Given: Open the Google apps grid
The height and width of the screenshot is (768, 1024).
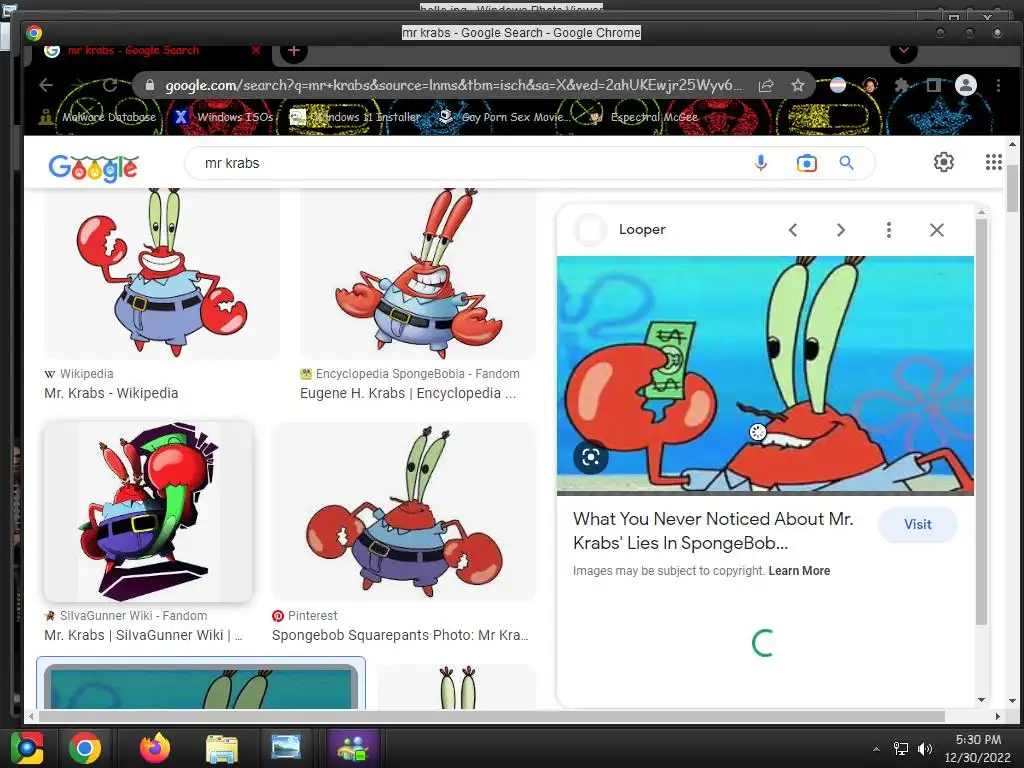Looking at the screenshot, I should pyautogui.click(x=993, y=162).
